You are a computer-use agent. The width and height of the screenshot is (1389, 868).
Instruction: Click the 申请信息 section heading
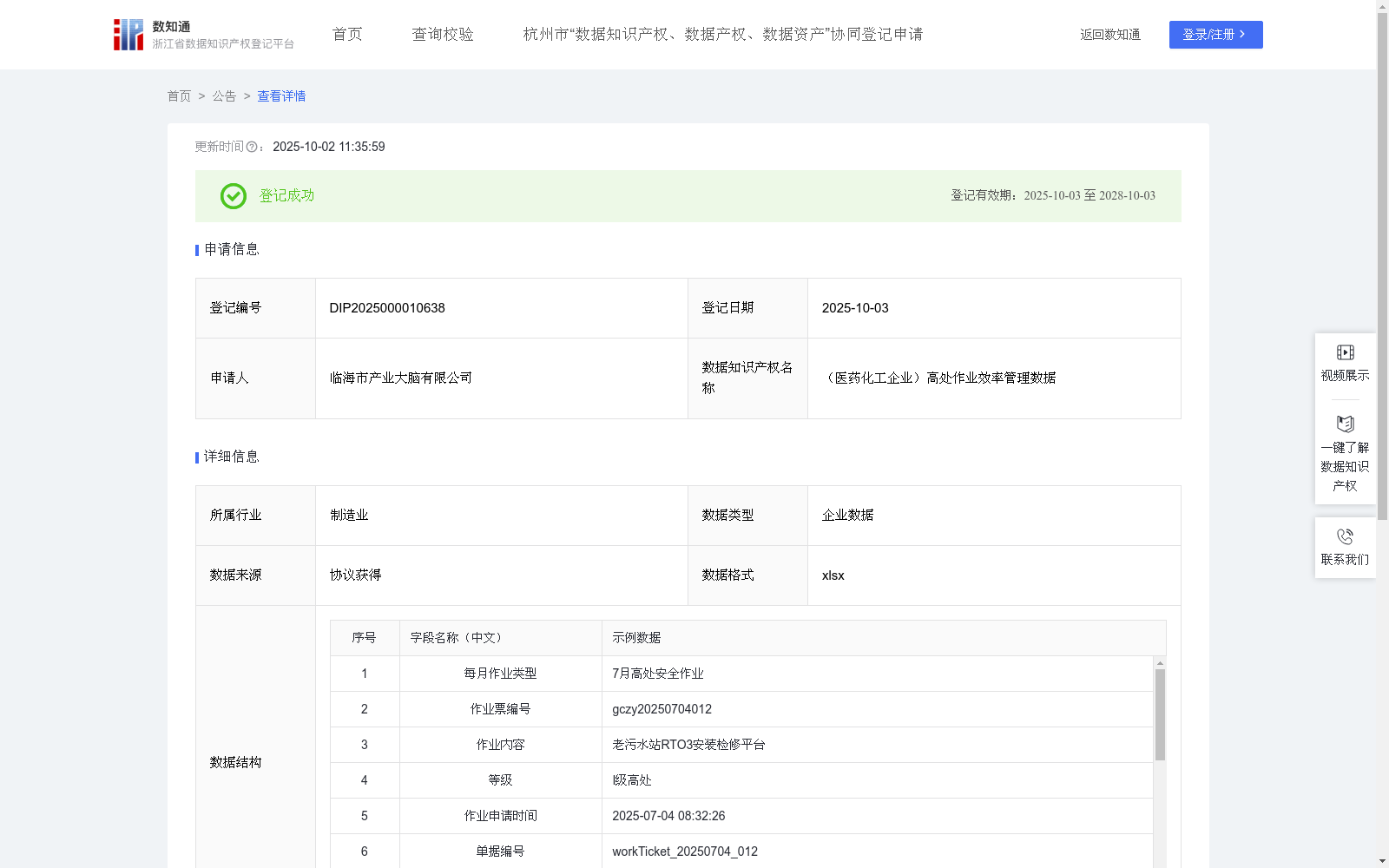[x=232, y=250]
